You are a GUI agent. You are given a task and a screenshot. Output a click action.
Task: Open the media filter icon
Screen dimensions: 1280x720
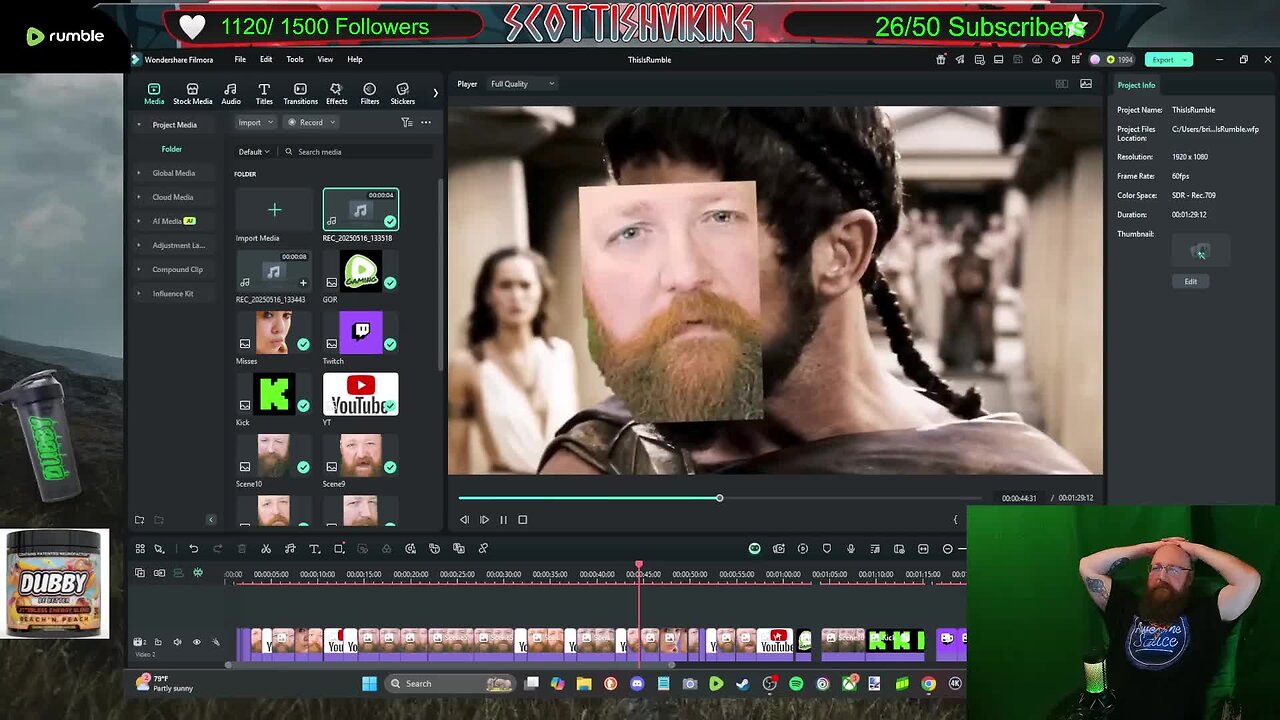click(x=407, y=122)
